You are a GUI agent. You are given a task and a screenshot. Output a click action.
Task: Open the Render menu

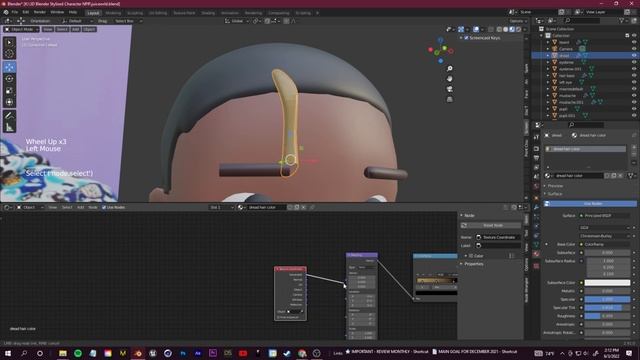40,12
